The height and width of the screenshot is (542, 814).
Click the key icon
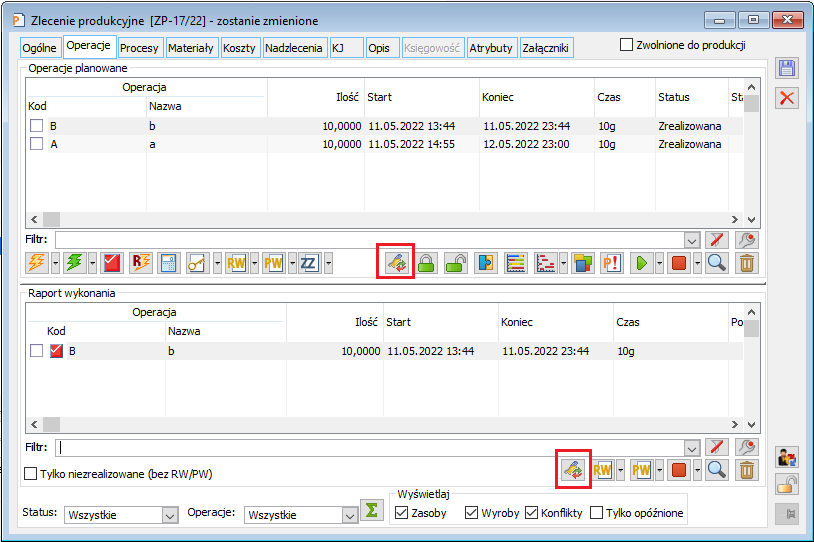click(x=197, y=263)
